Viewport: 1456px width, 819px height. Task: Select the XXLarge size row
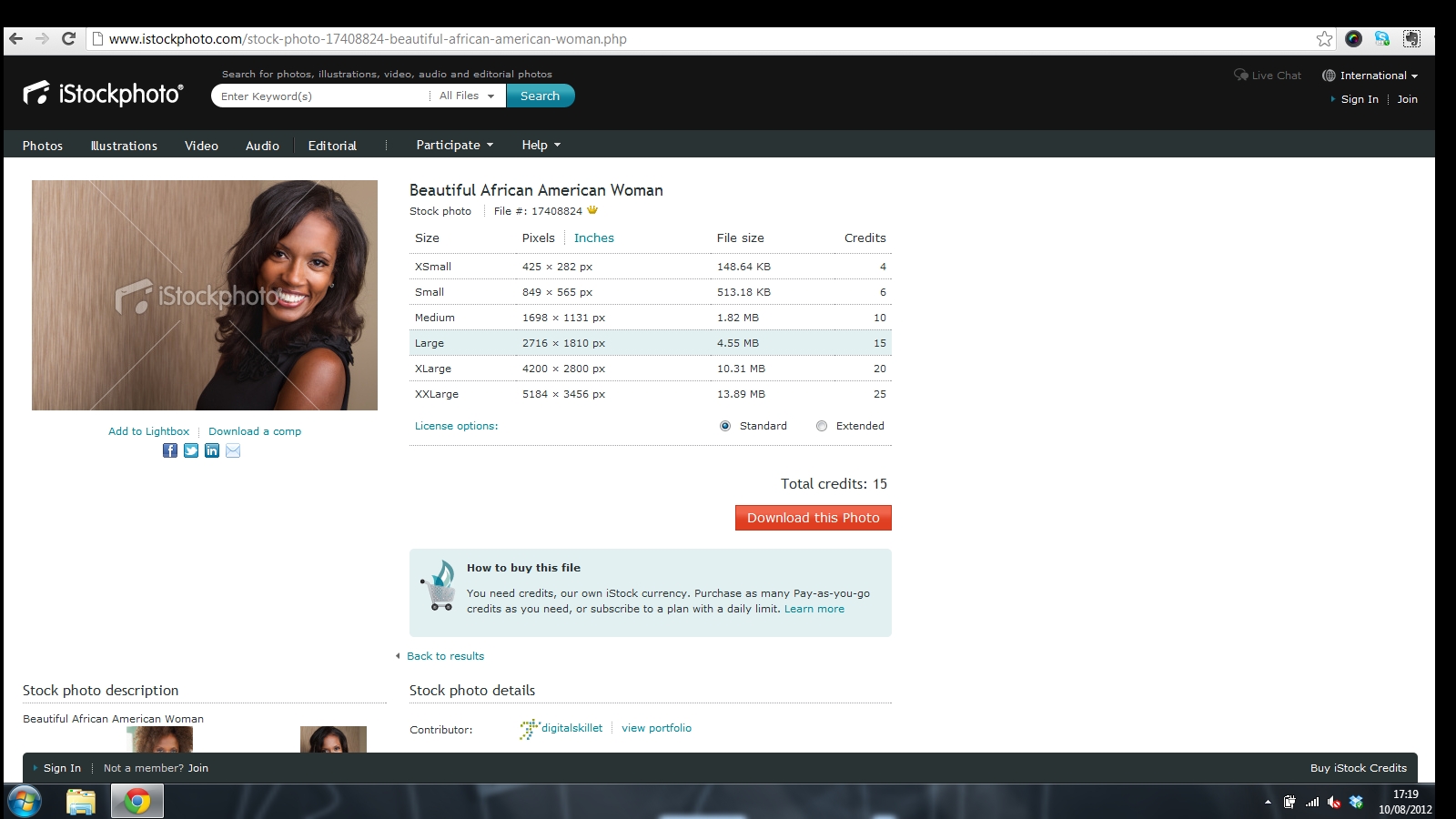[651, 394]
